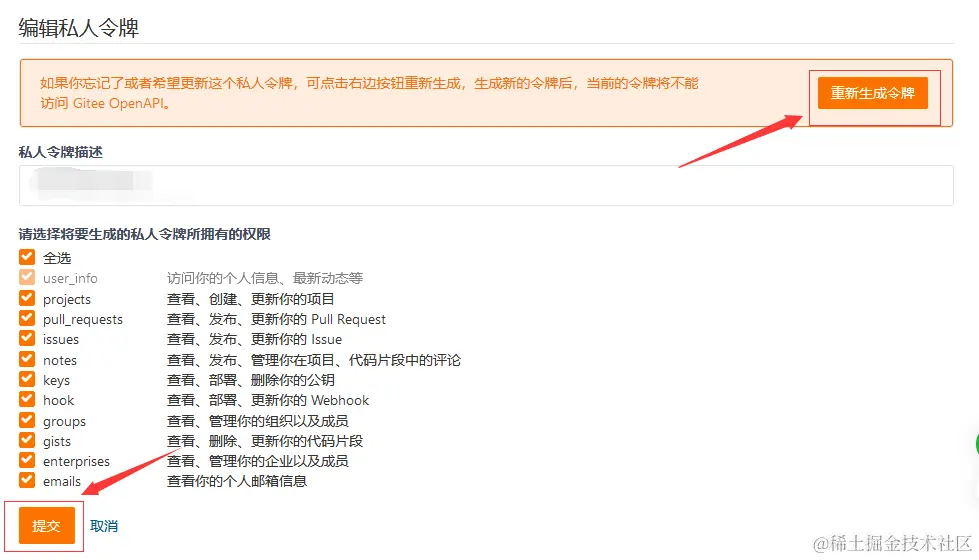Click the gists label
979x560 pixels.
pyautogui.click(x=57, y=442)
